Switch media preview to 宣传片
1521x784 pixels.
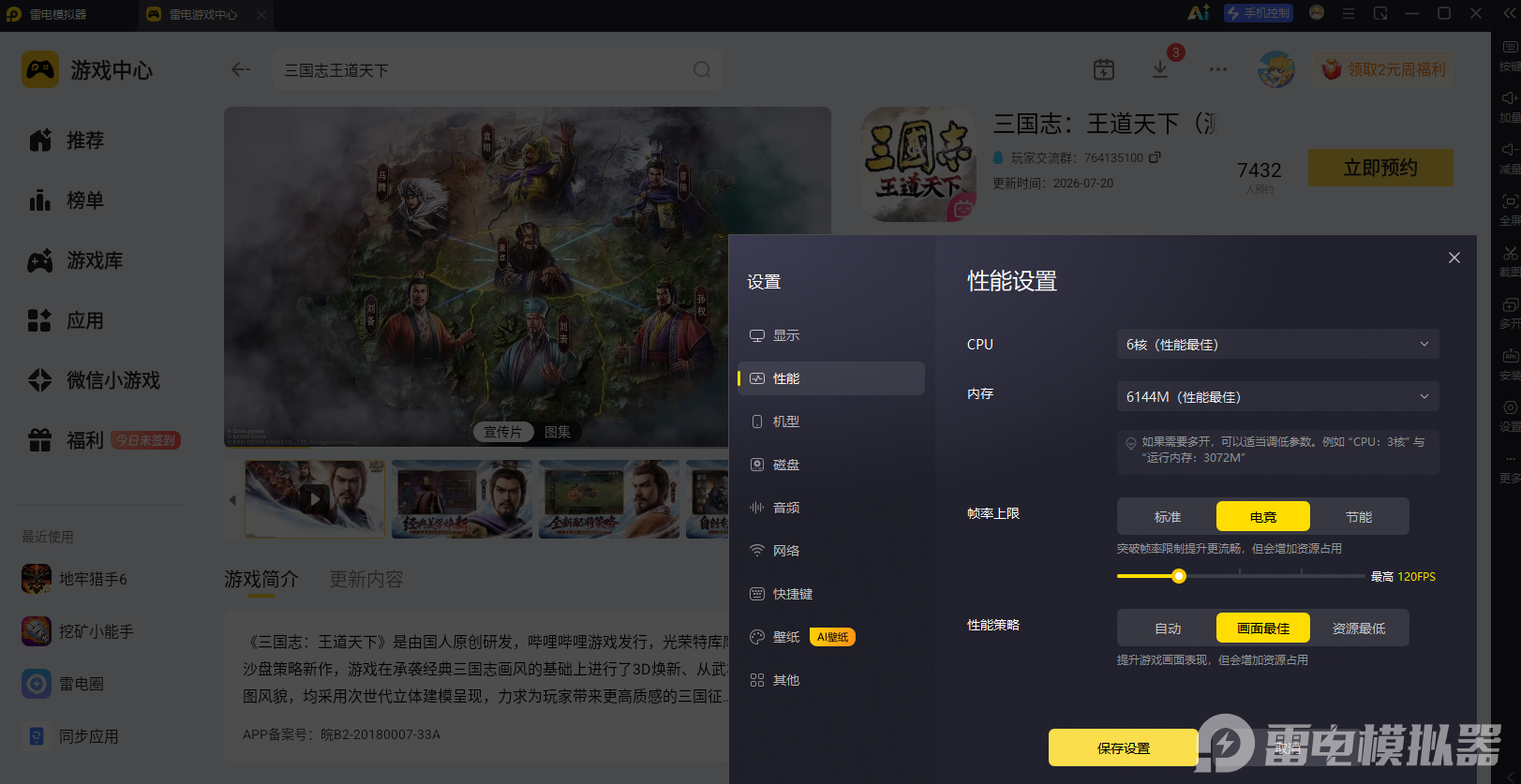(503, 432)
